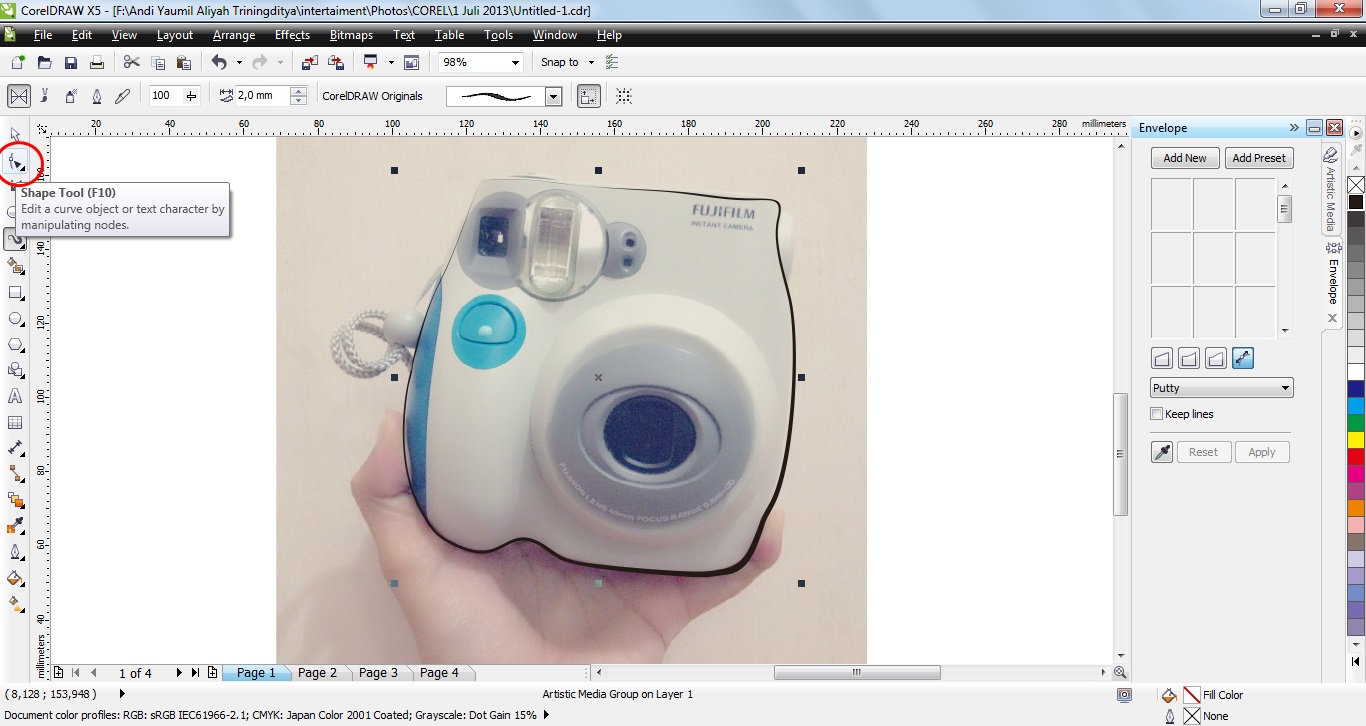
Task: Open the Snap to dropdown
Action: (566, 62)
